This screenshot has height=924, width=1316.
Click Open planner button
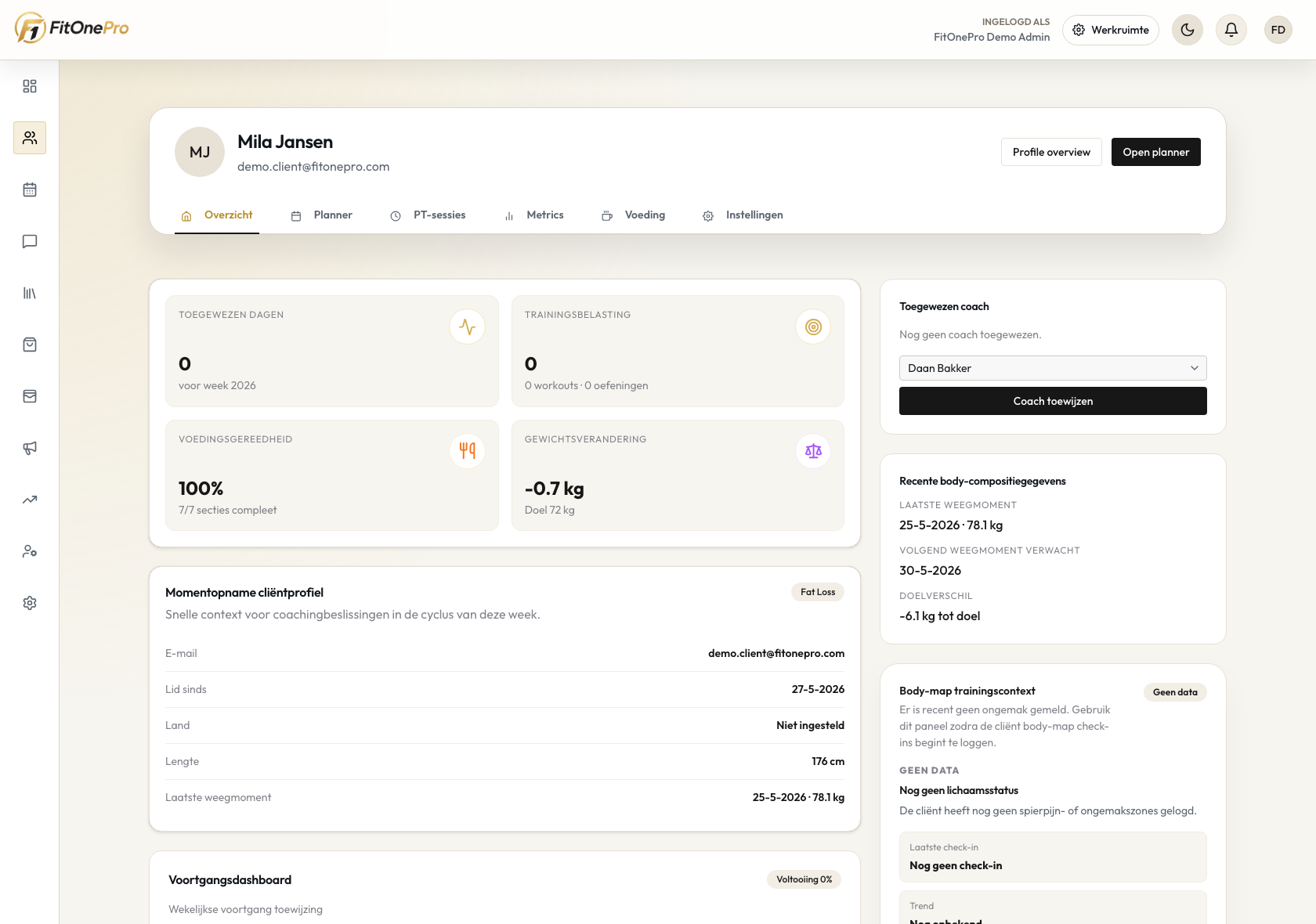1156,152
